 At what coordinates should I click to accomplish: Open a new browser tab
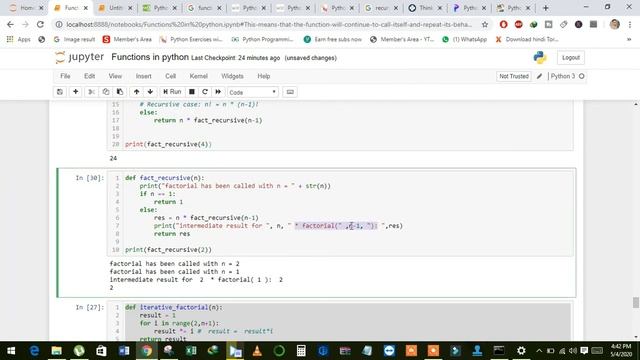[x=545, y=8]
